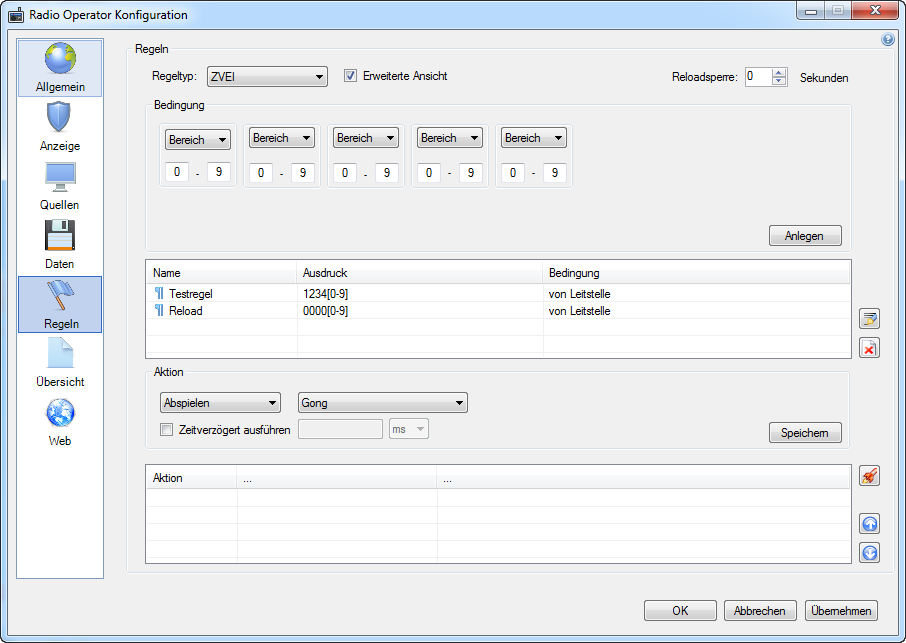Image resolution: width=906 pixels, height=643 pixels.
Task: Confirm with the OK button
Action: [x=680, y=611]
